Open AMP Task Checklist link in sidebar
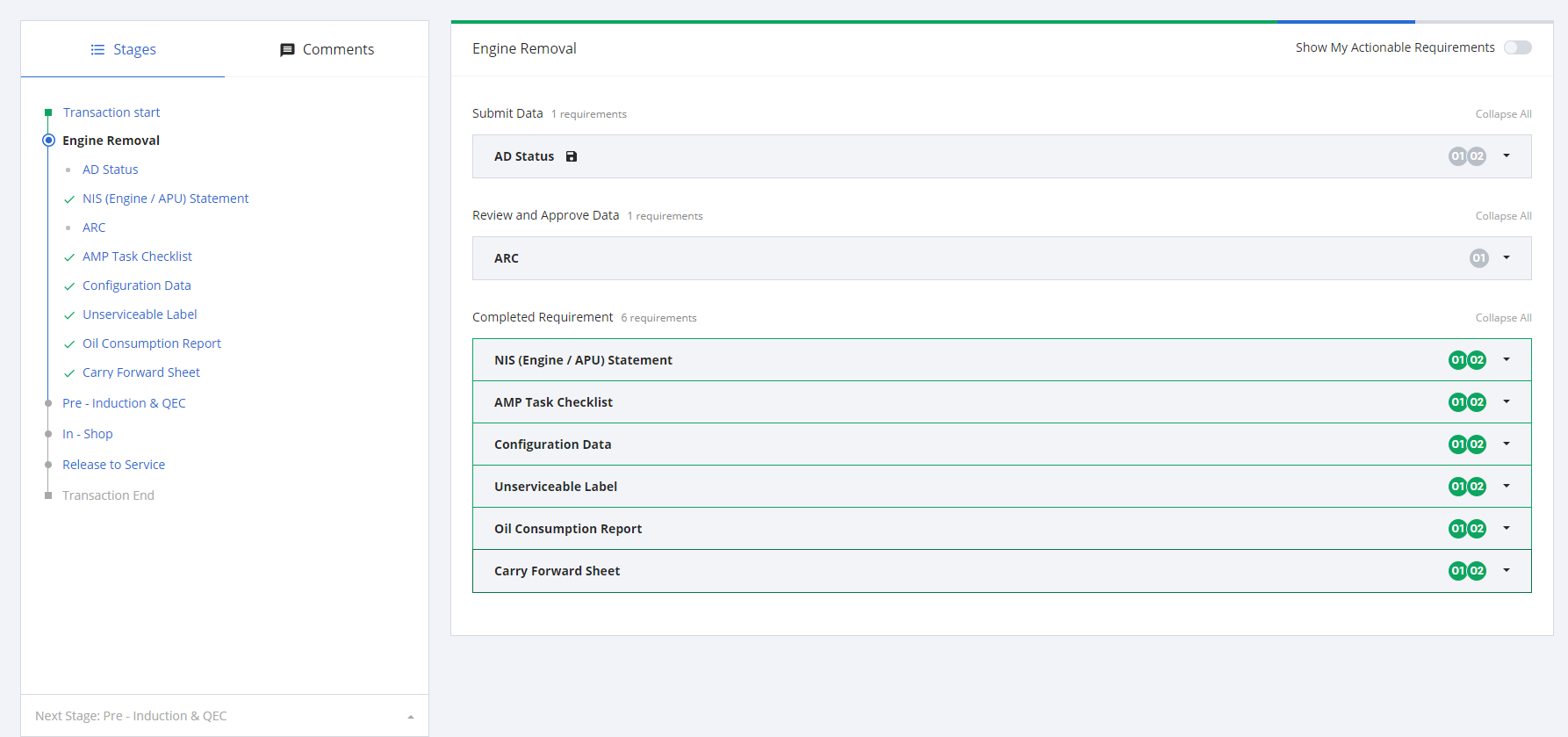This screenshot has height=737, width=1568. click(137, 257)
